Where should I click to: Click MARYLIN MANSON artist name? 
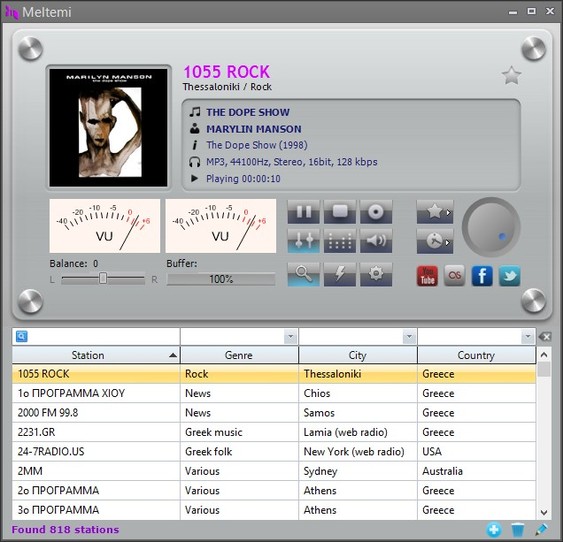[254, 129]
